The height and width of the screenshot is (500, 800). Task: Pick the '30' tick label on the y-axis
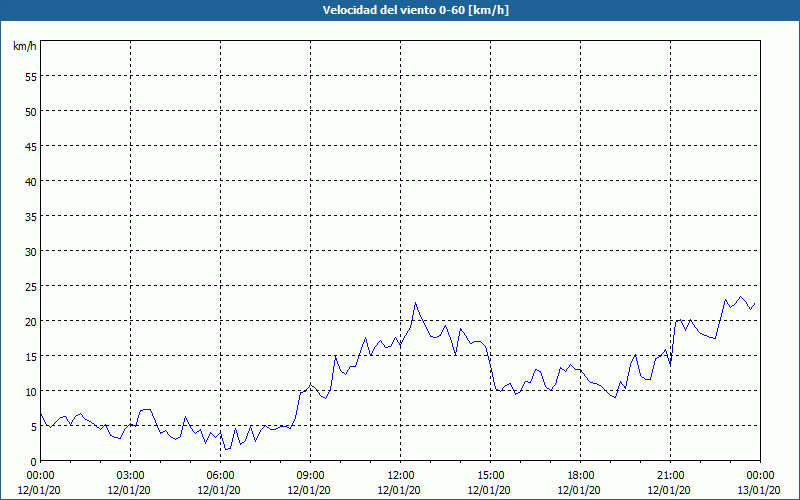(x=31, y=252)
